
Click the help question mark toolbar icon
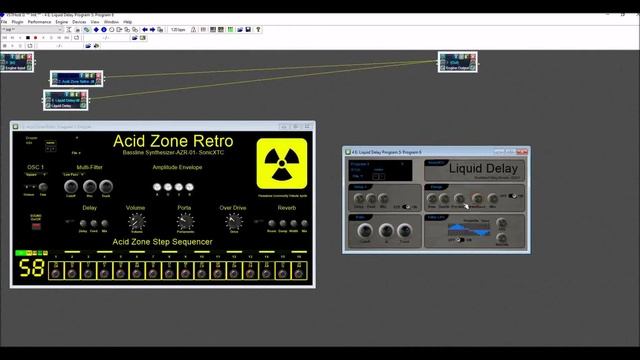pos(258,30)
